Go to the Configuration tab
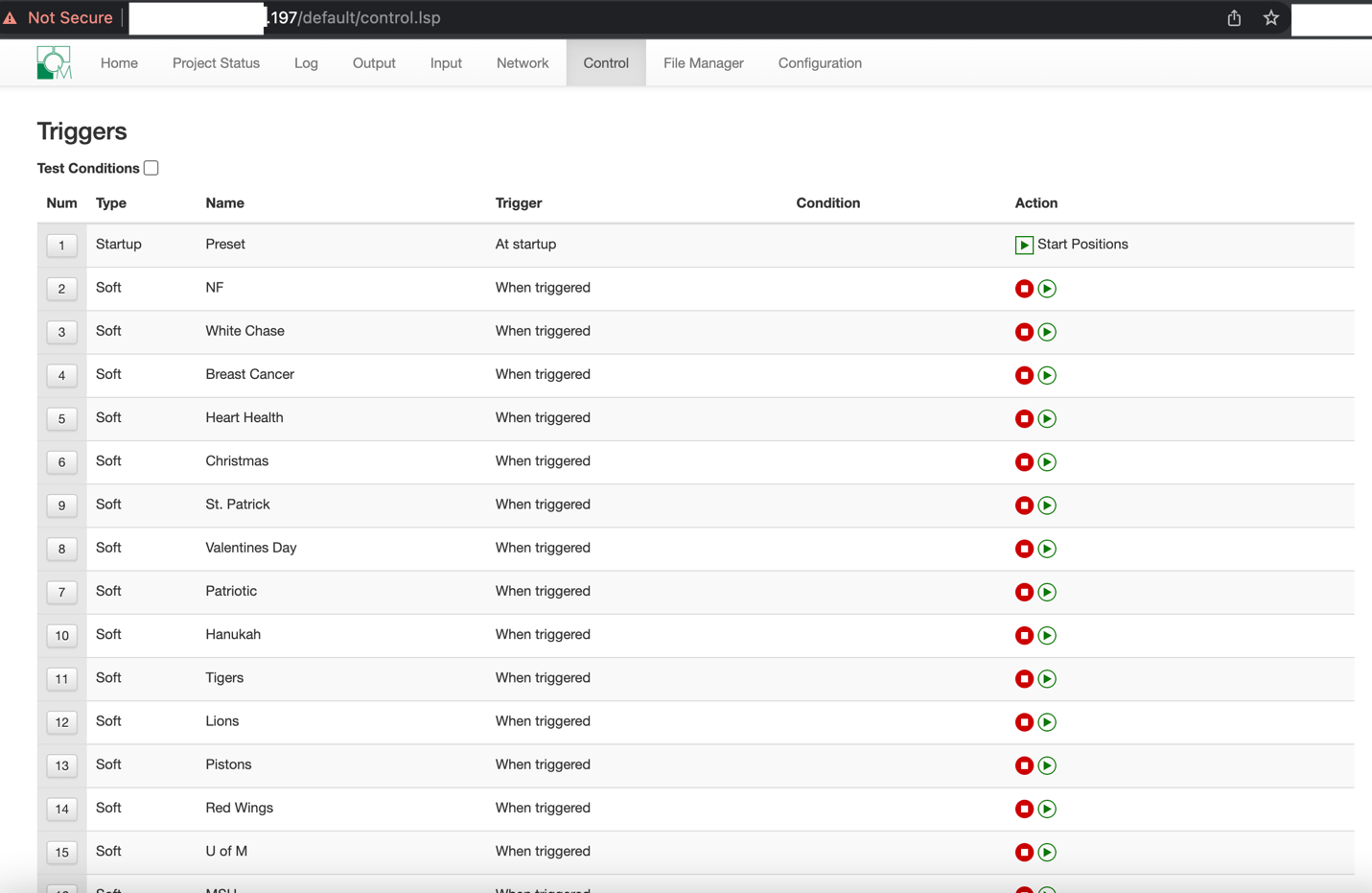 pos(820,62)
